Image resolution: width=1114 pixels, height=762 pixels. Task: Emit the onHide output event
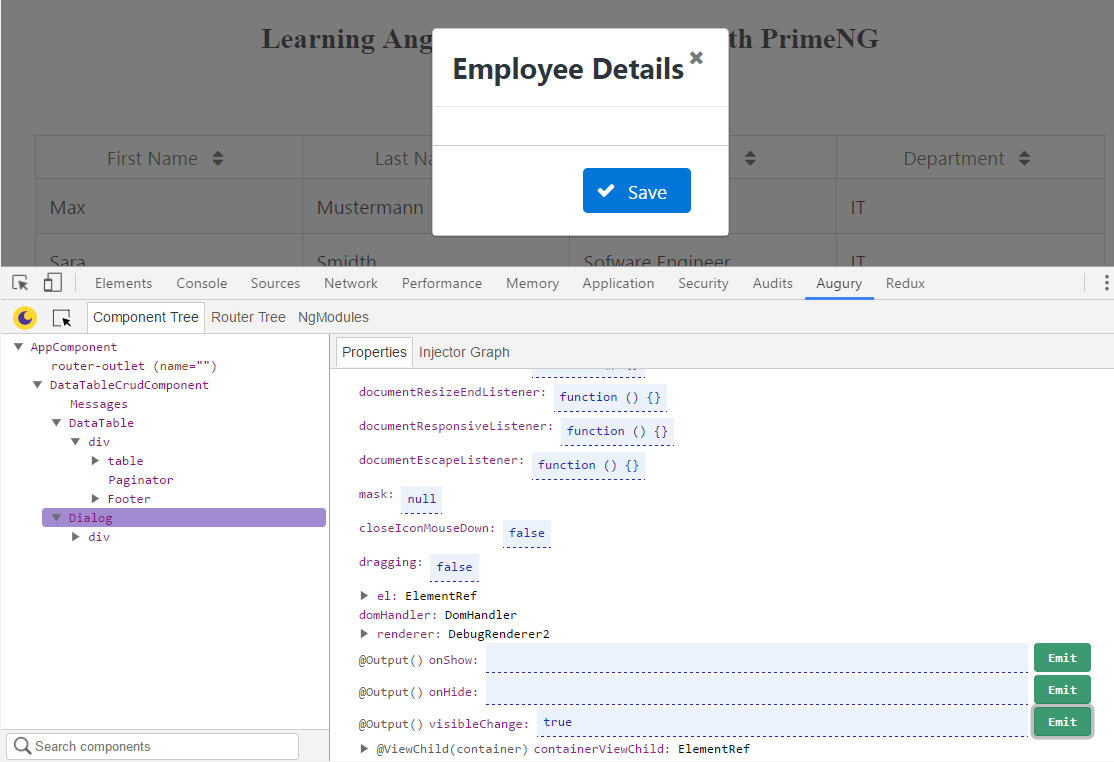click(x=1062, y=690)
